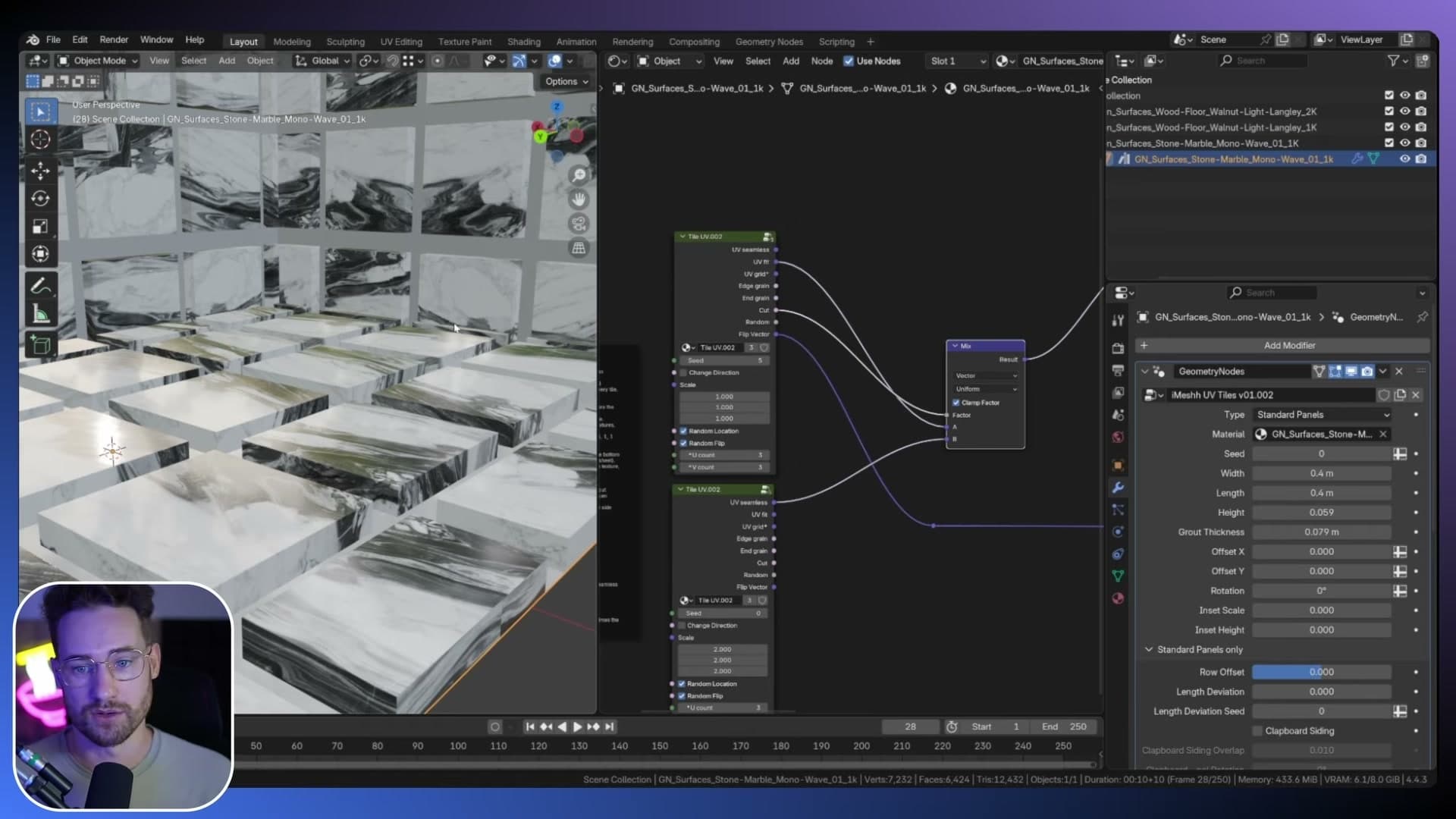Hide the Walnut-Light-Langley_2K collection in viewport
1456x819 pixels.
(x=1404, y=111)
